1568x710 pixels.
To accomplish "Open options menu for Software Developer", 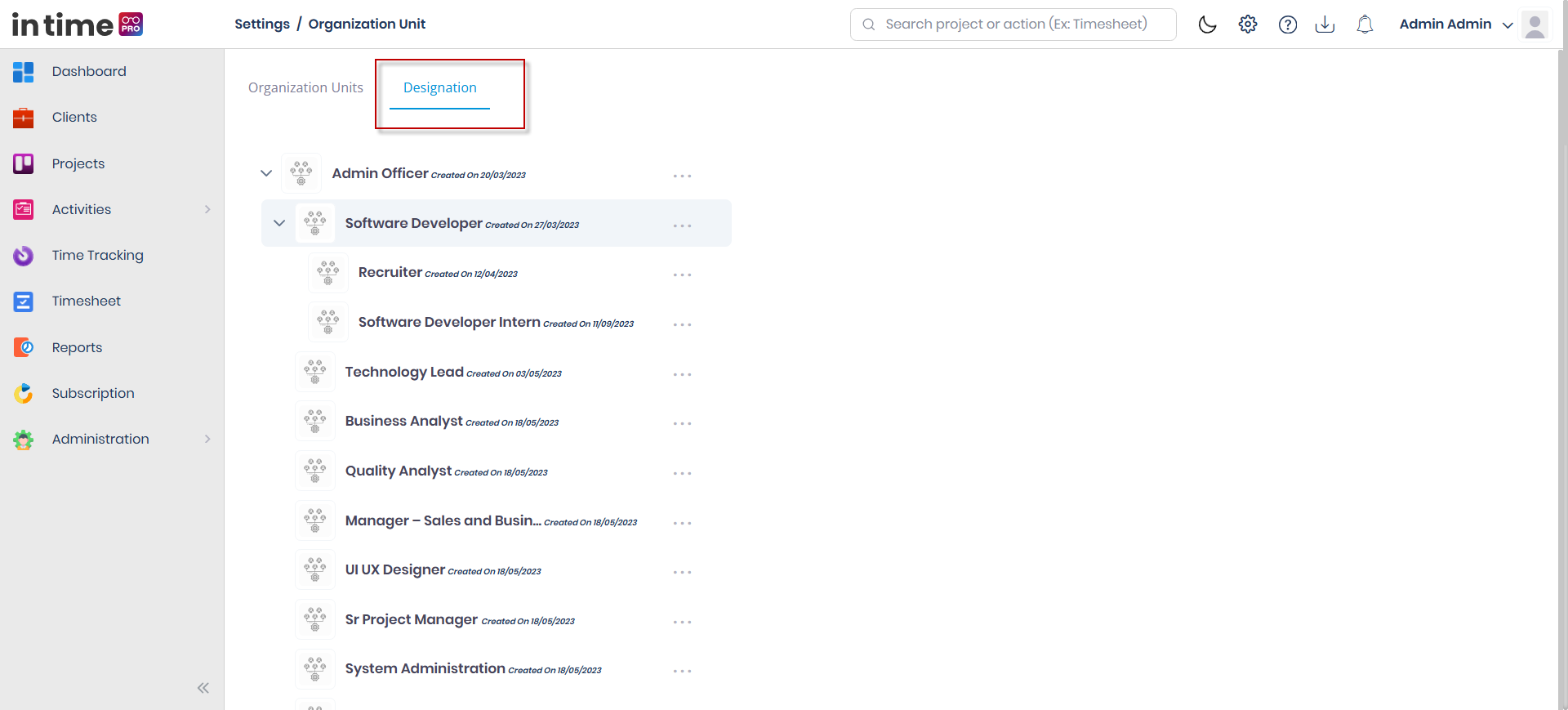I will point(683,226).
